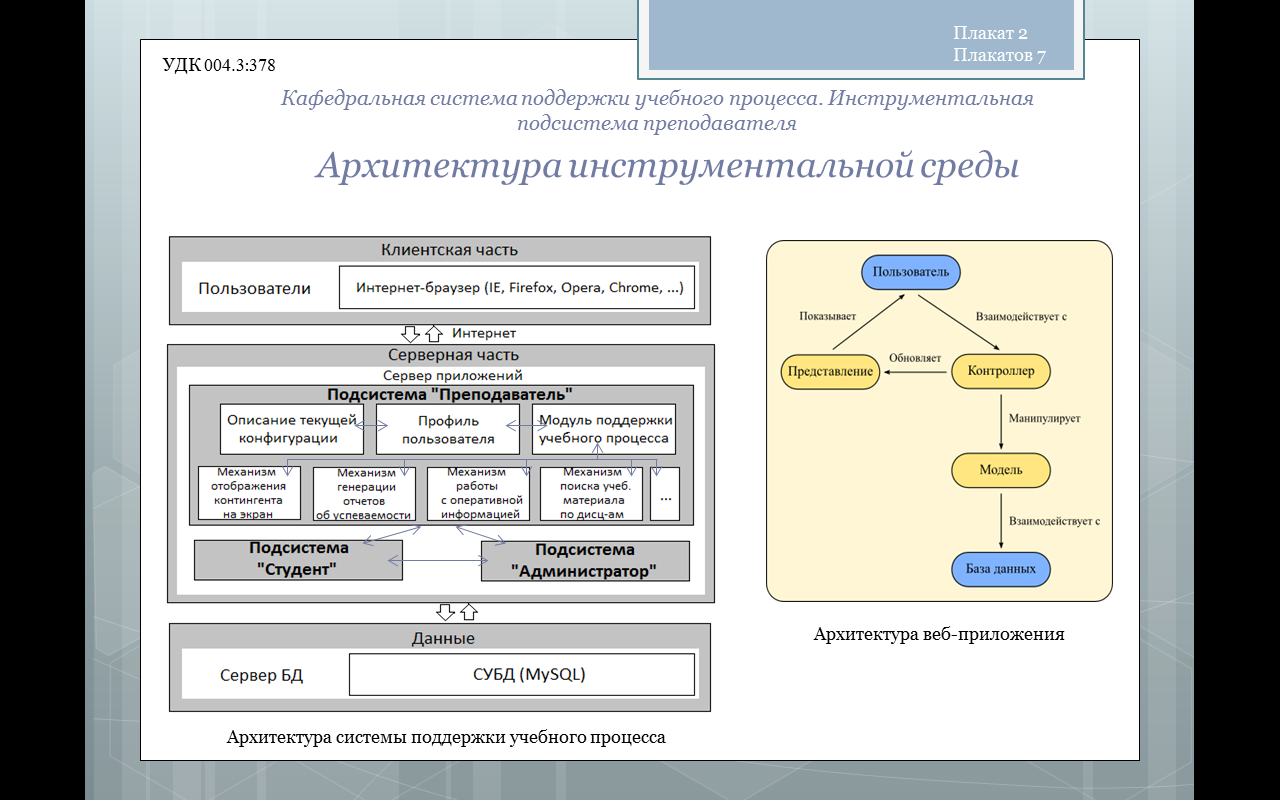Viewport: 1280px width, 800px height.
Task: Click the '...' ellipsis box
Action: coord(665,494)
